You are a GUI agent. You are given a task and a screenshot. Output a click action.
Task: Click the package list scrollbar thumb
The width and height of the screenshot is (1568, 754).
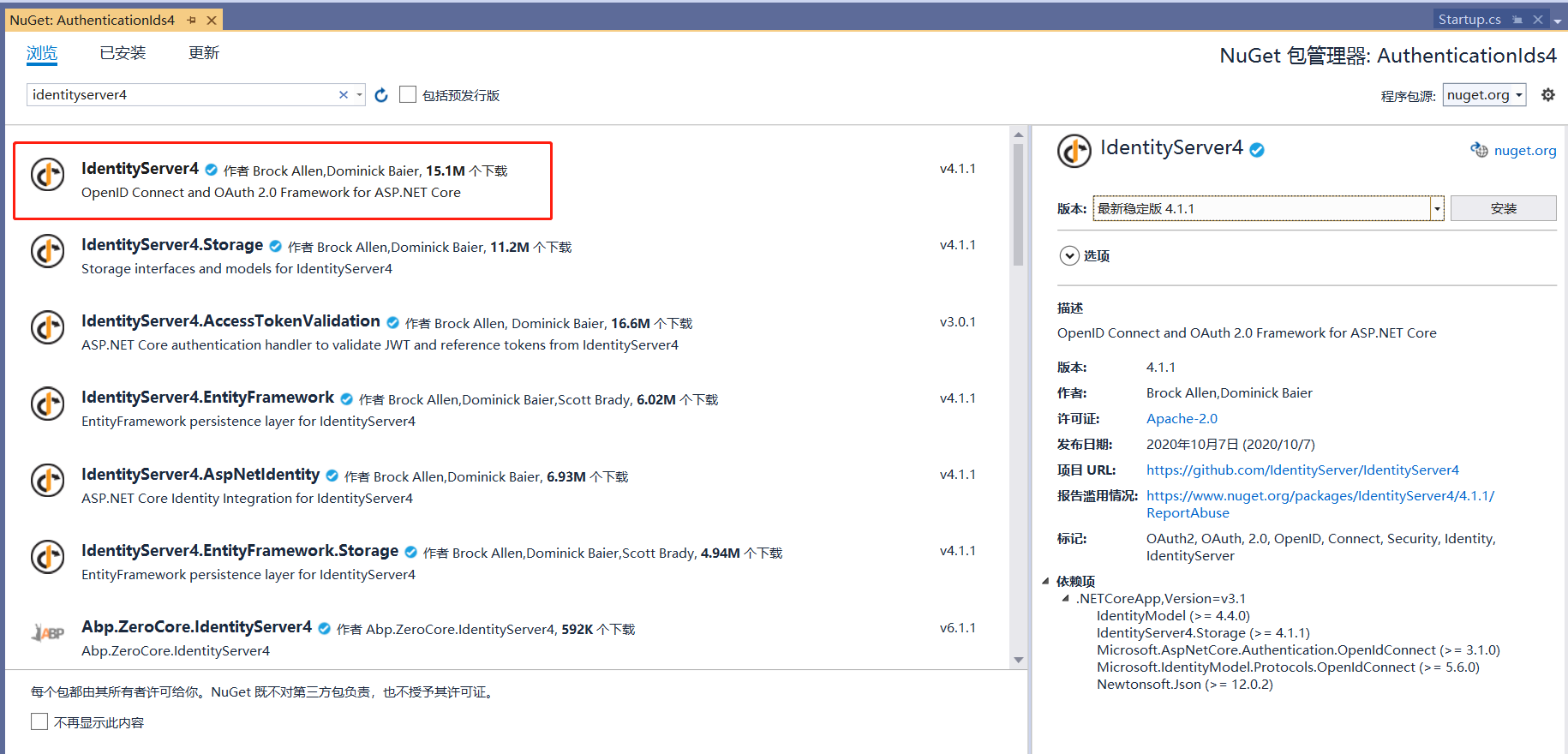click(x=1018, y=204)
